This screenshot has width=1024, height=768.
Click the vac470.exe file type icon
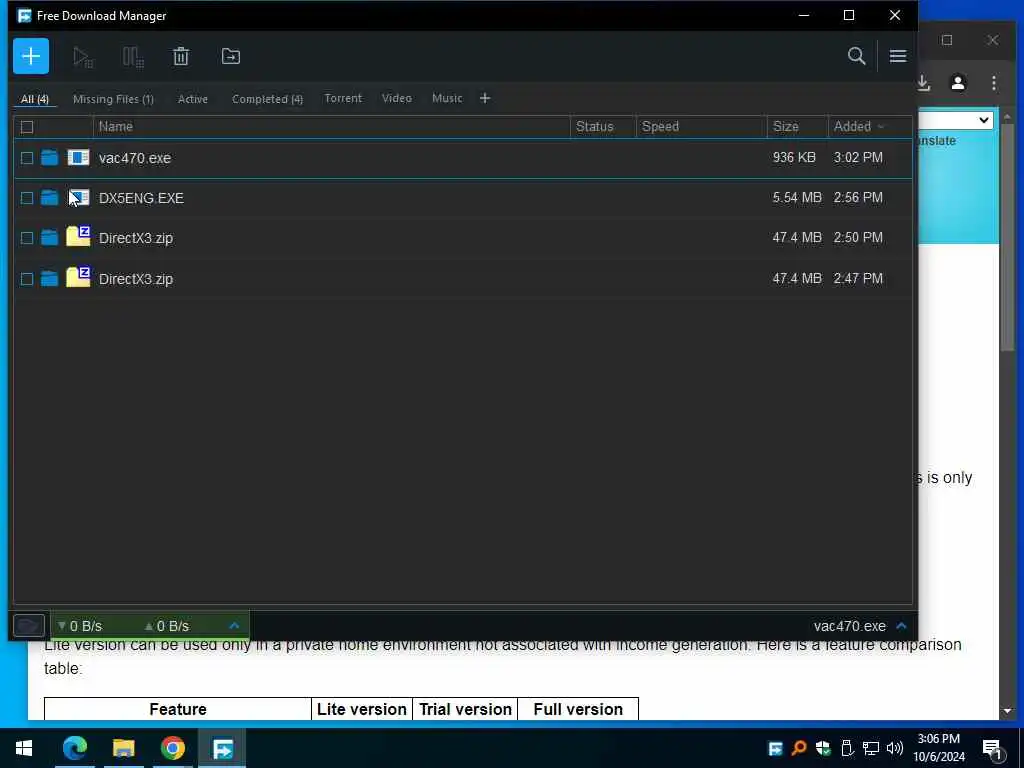point(78,157)
